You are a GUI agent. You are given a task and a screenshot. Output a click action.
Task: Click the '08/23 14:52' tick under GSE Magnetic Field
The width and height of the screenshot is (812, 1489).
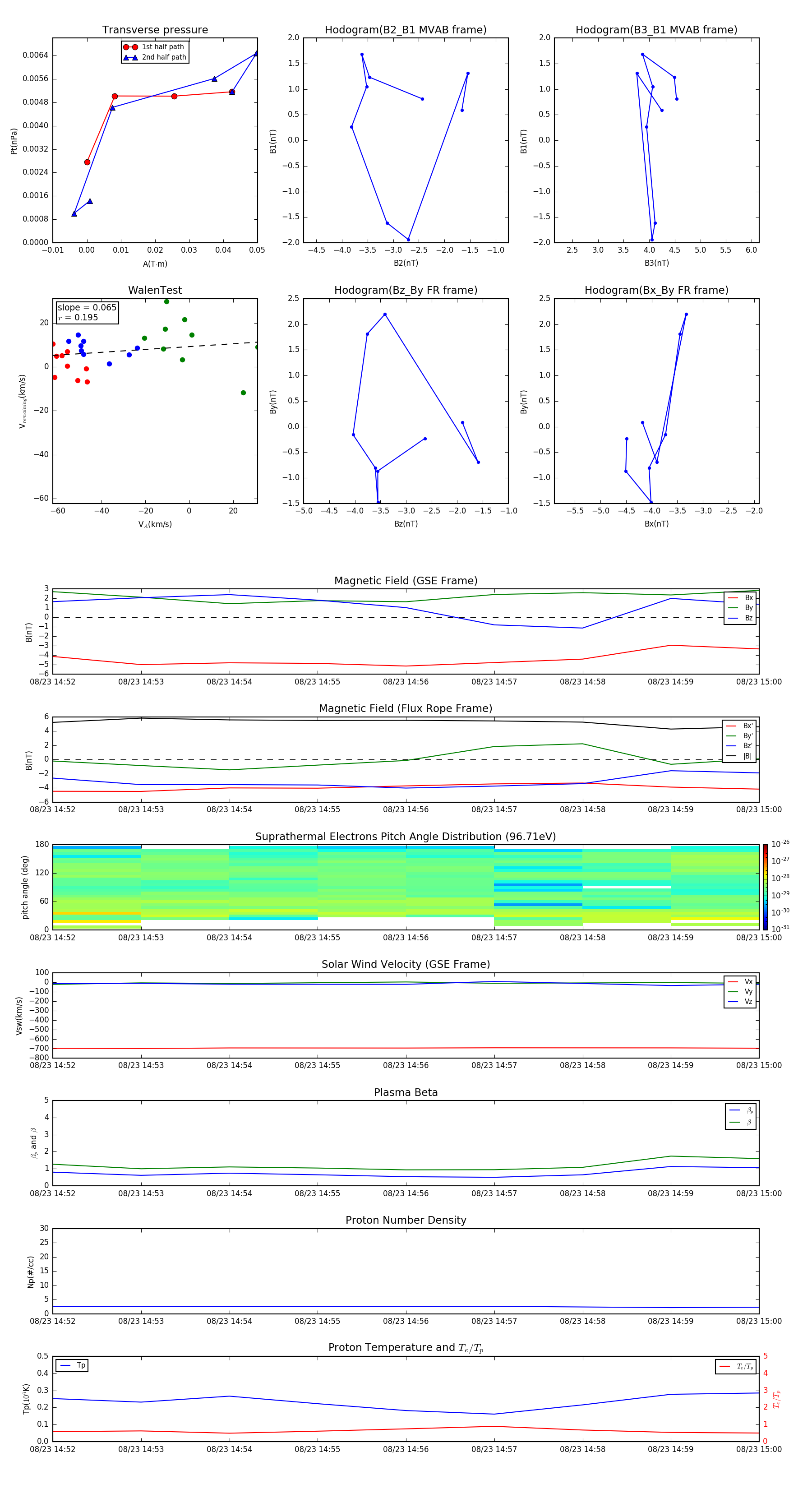click(x=53, y=681)
